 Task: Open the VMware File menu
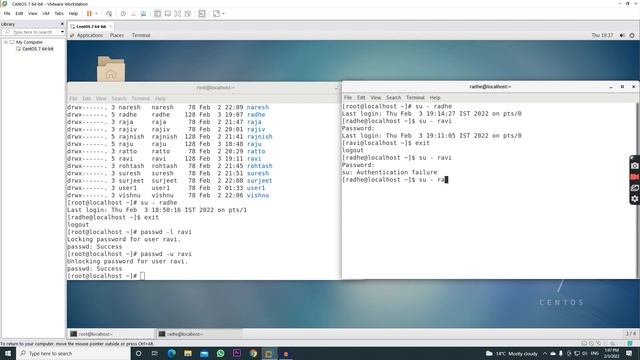click(7, 13)
